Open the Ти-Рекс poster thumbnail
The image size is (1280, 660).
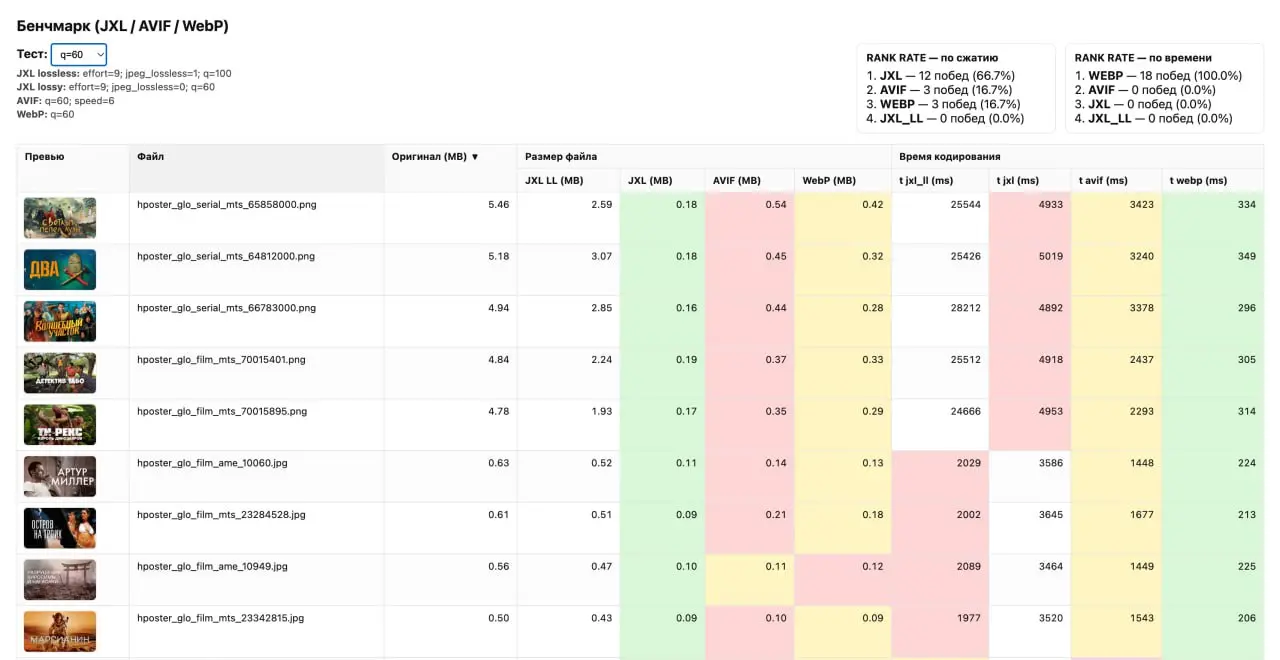tap(60, 425)
